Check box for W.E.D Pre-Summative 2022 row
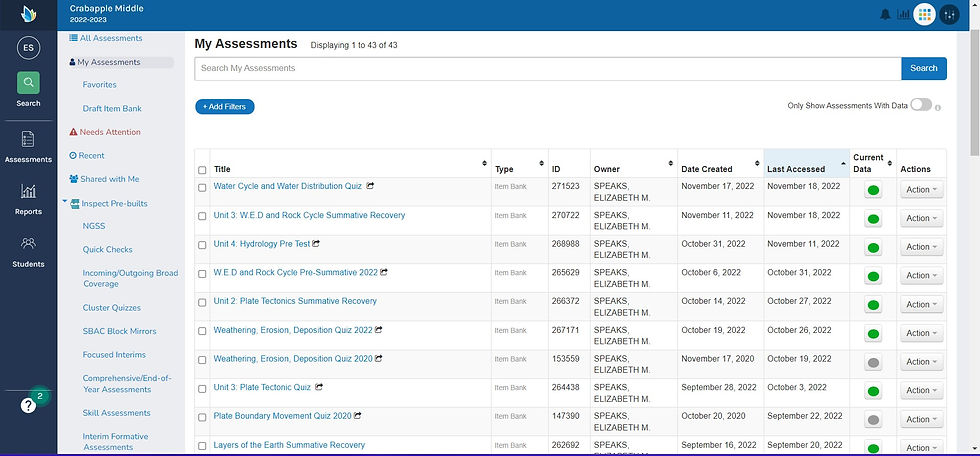 tap(202, 274)
